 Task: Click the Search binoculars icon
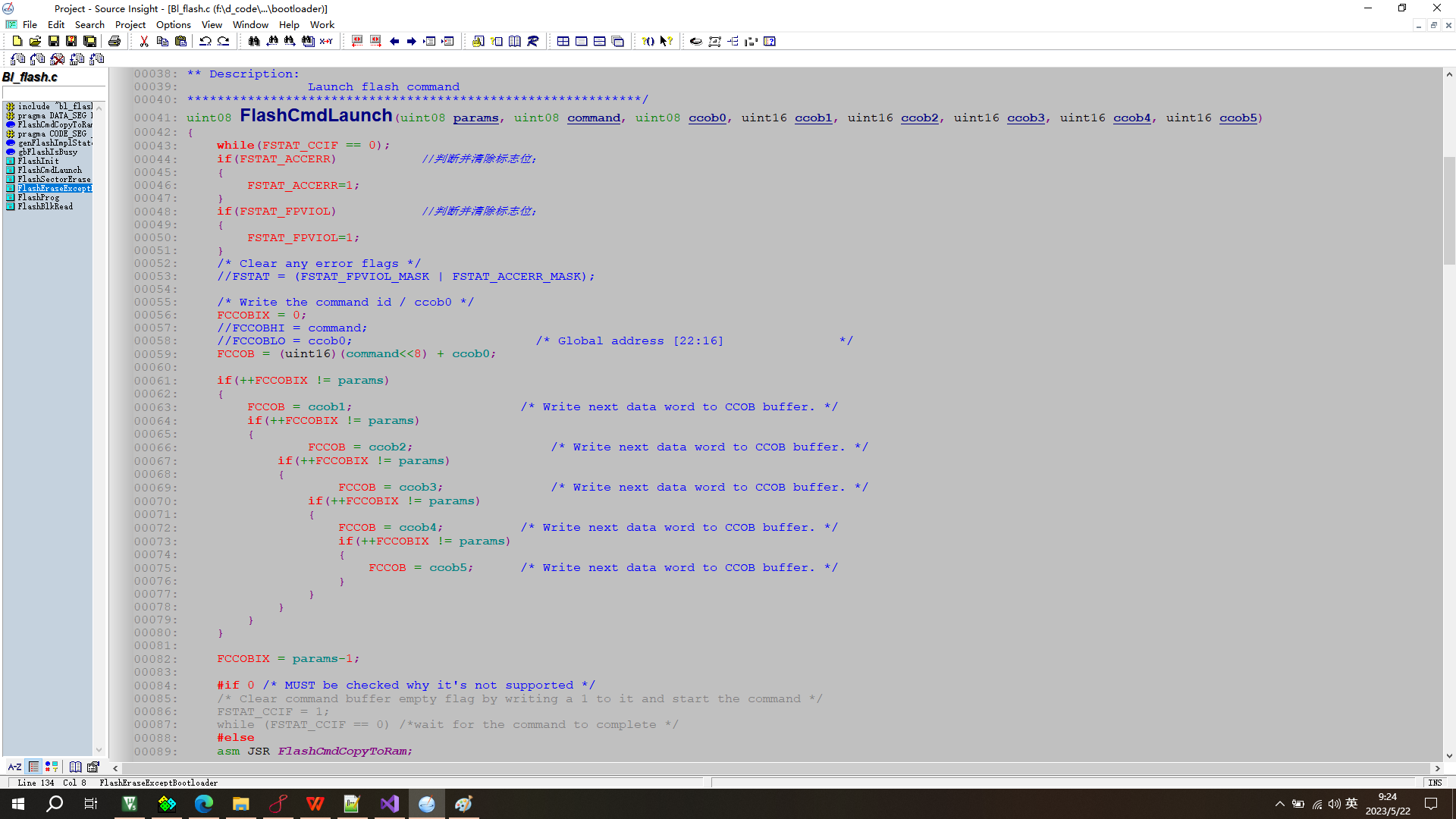(254, 42)
